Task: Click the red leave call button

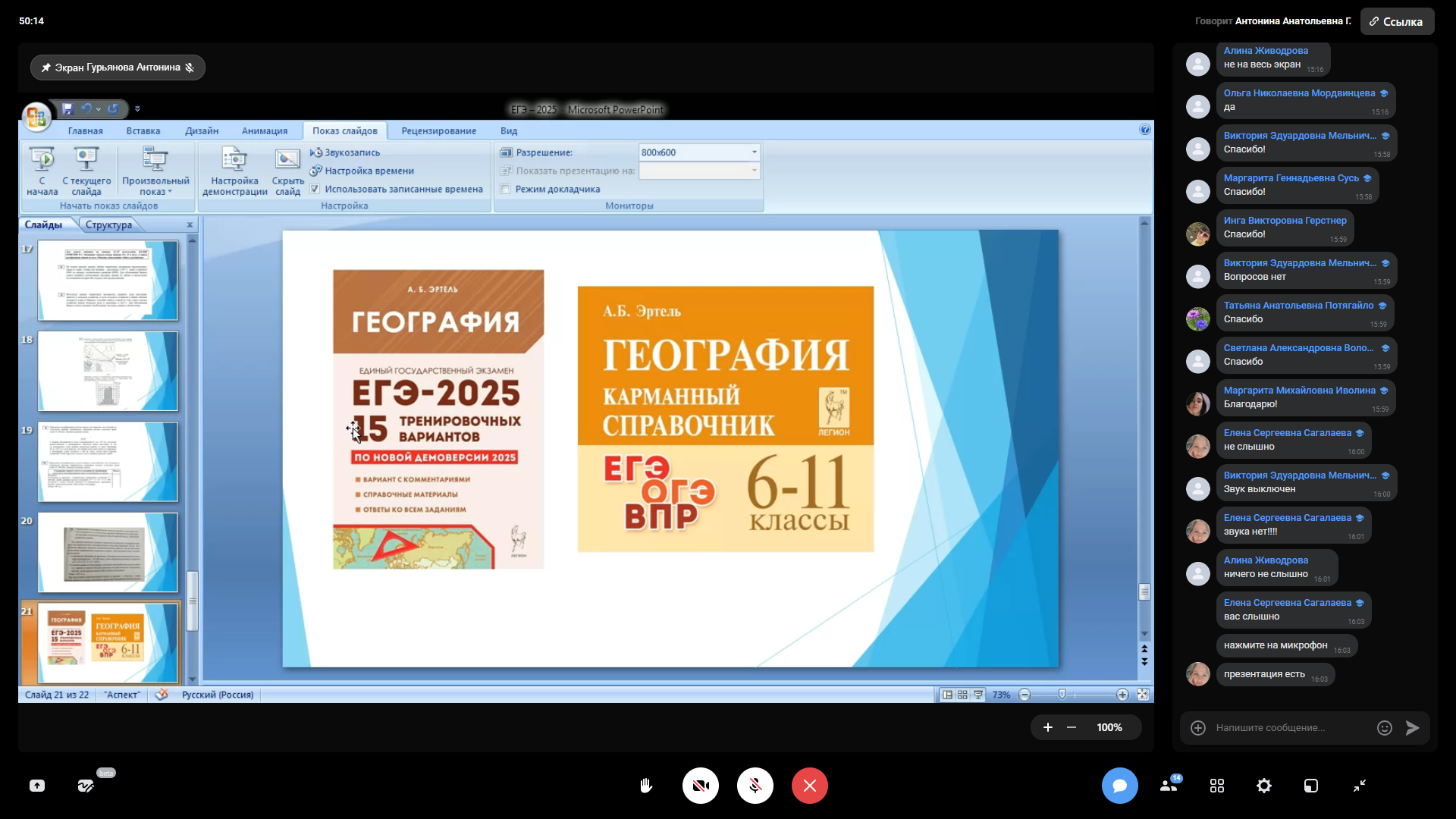Action: 810,786
